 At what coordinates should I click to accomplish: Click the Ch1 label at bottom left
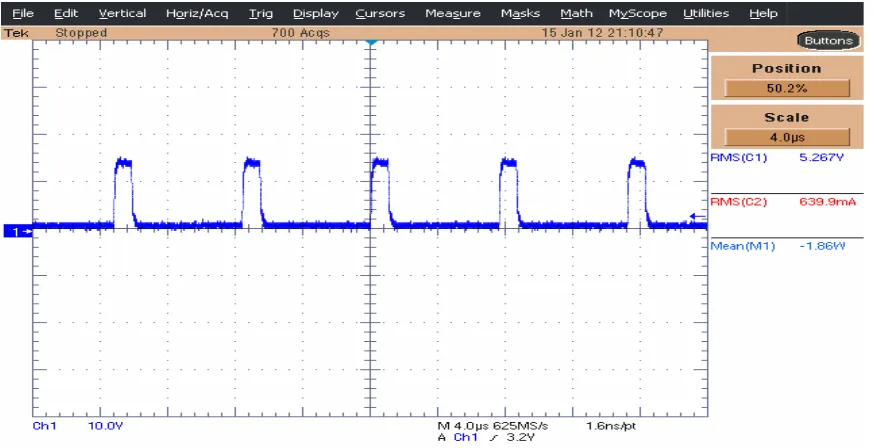(x=45, y=426)
